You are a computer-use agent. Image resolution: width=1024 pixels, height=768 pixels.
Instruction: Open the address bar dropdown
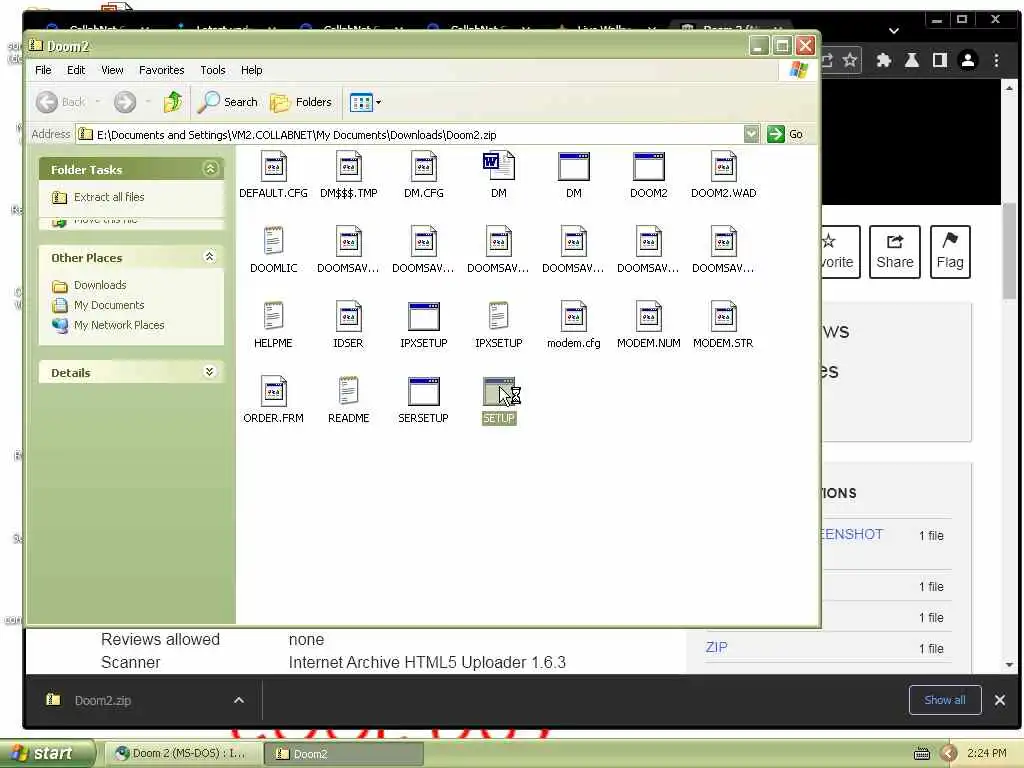click(x=752, y=135)
